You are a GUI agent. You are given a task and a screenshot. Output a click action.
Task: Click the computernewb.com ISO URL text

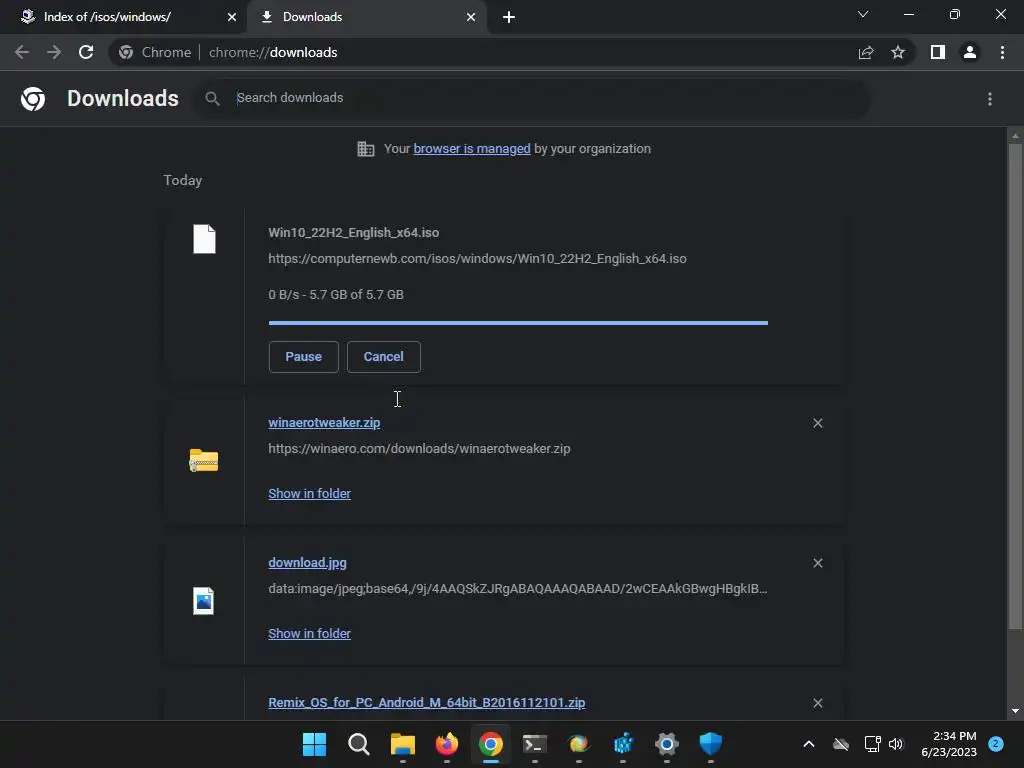477,259
